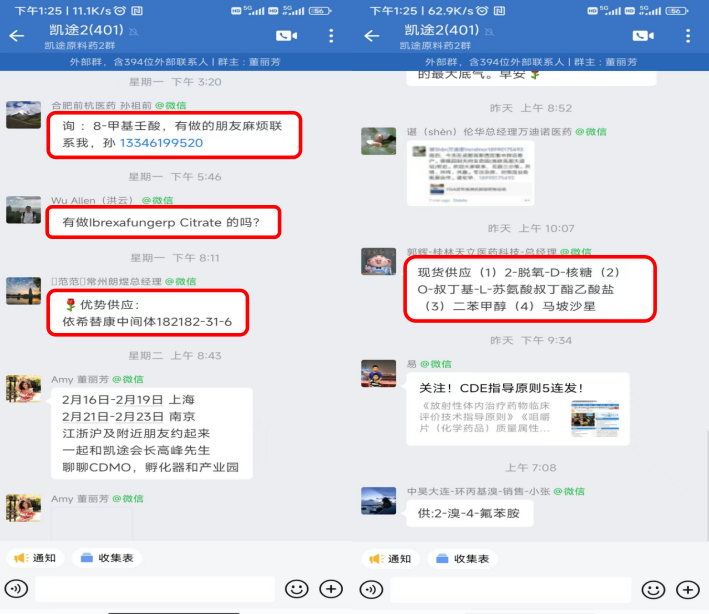Tap the plus icon in left chat
This screenshot has height=614, width=709.
(331, 589)
